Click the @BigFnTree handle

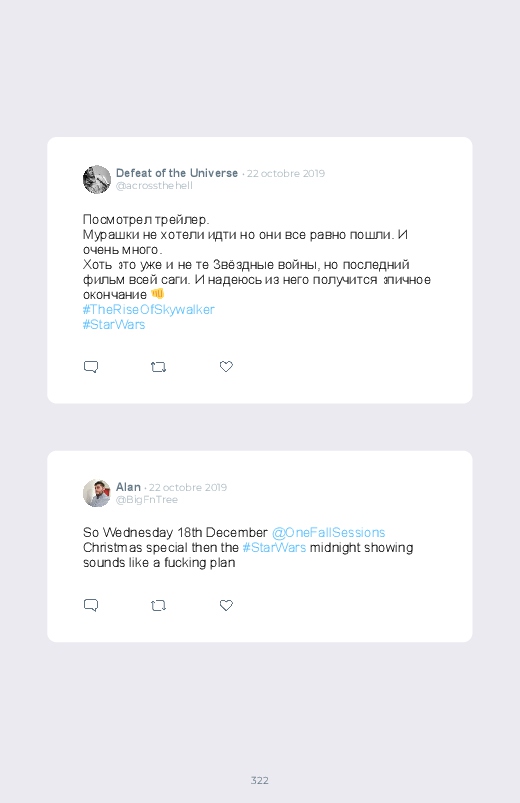click(147, 499)
